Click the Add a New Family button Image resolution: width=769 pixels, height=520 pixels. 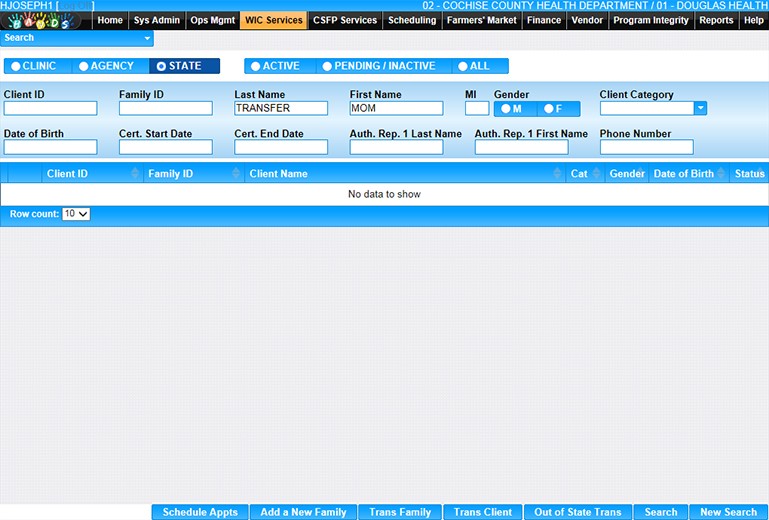[x=303, y=512]
